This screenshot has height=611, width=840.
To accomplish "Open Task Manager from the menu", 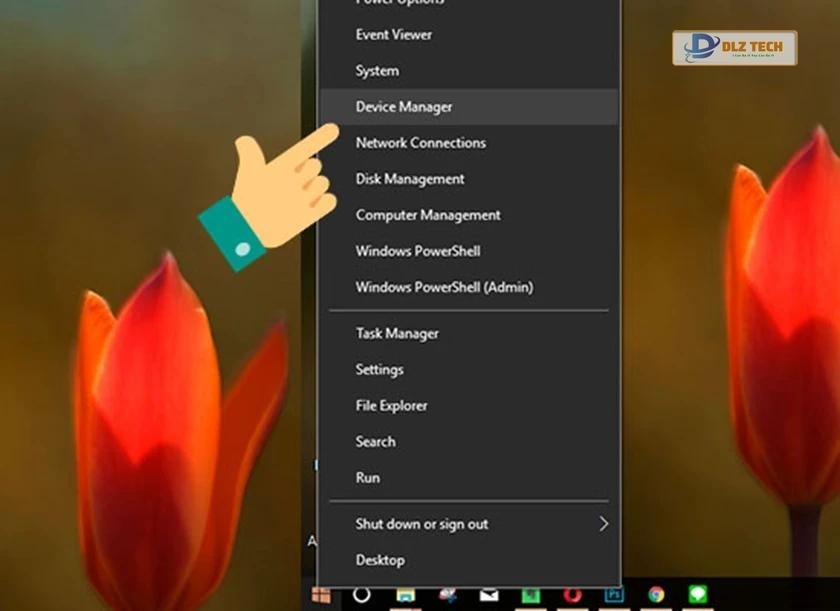I will point(397,333).
